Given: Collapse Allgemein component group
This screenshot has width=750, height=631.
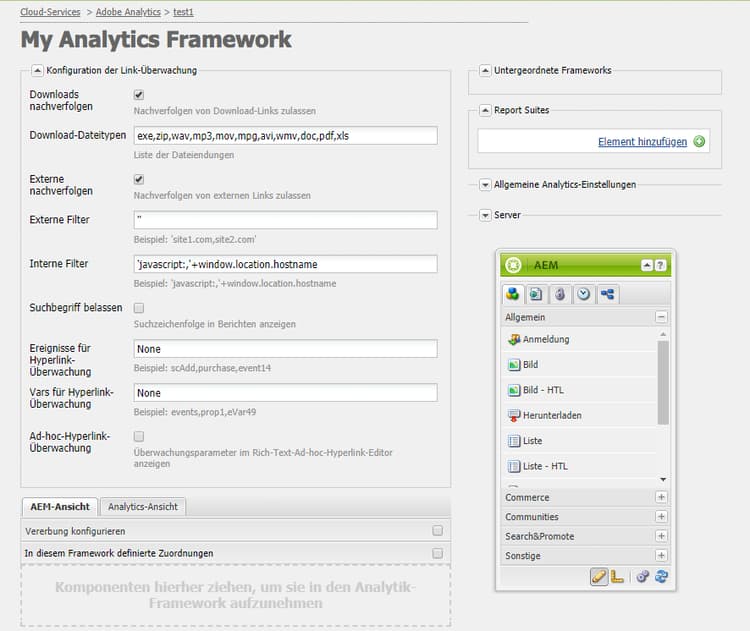Looking at the screenshot, I should click(x=661, y=317).
